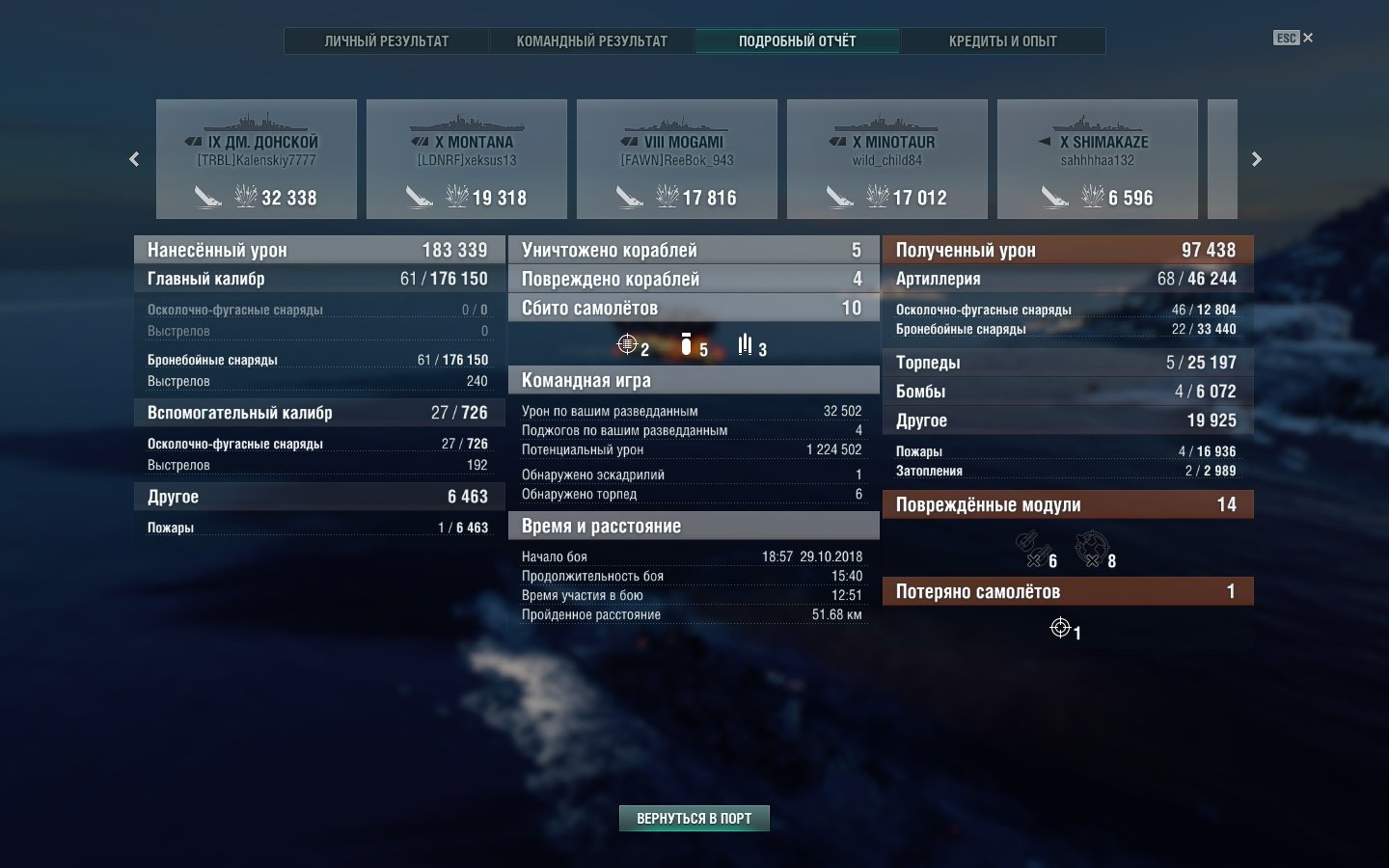Select the VIII Mogami ship card
This screenshot has width=1389, height=868.
pos(677,159)
